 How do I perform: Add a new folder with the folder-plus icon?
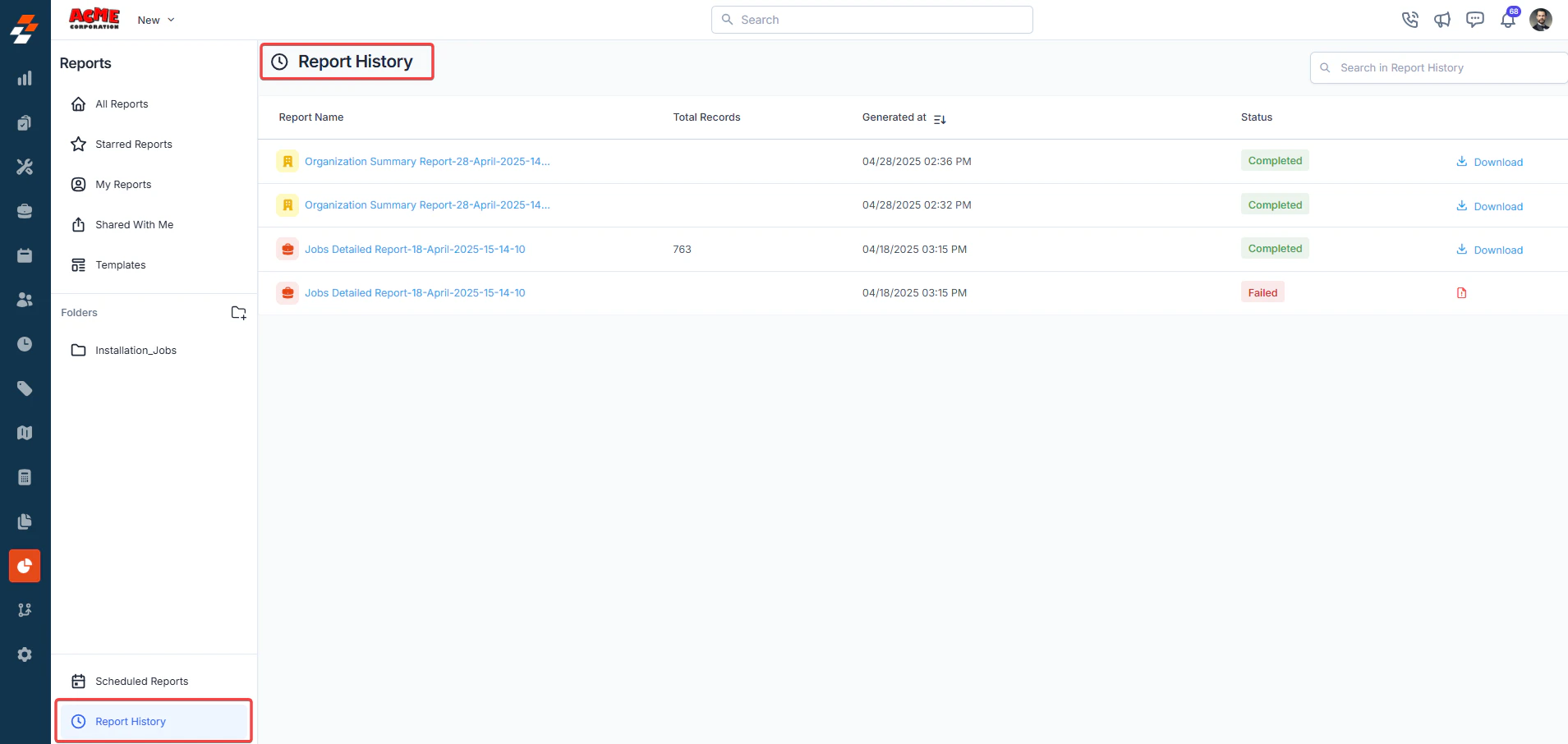(x=239, y=313)
